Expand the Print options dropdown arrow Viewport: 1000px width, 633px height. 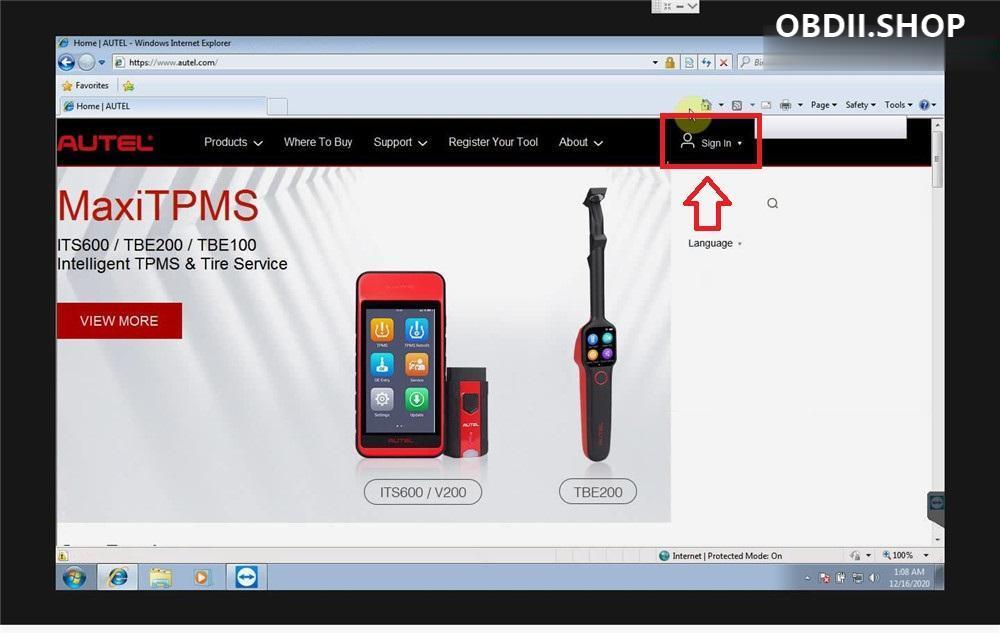[x=800, y=105]
